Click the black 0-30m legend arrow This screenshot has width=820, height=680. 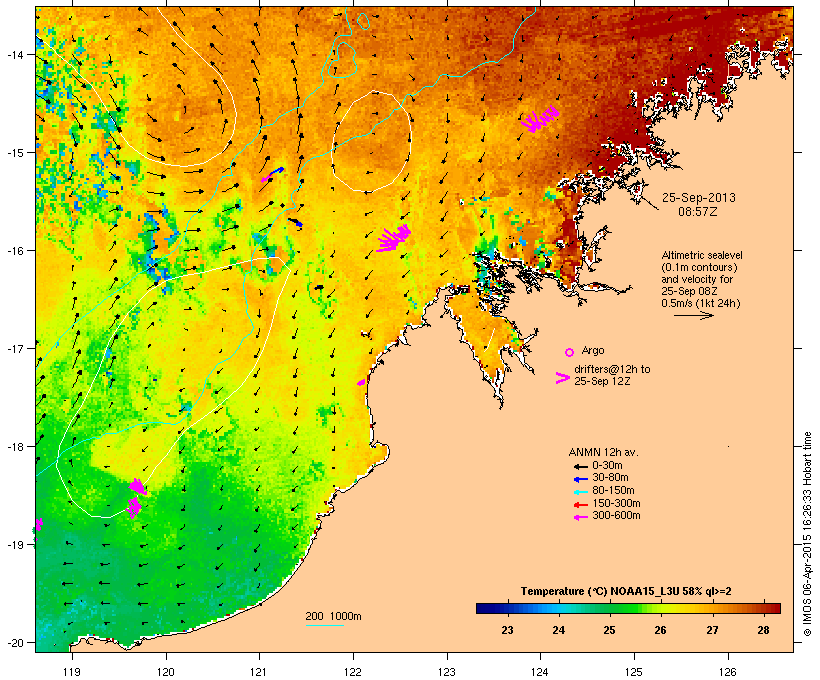(580, 466)
